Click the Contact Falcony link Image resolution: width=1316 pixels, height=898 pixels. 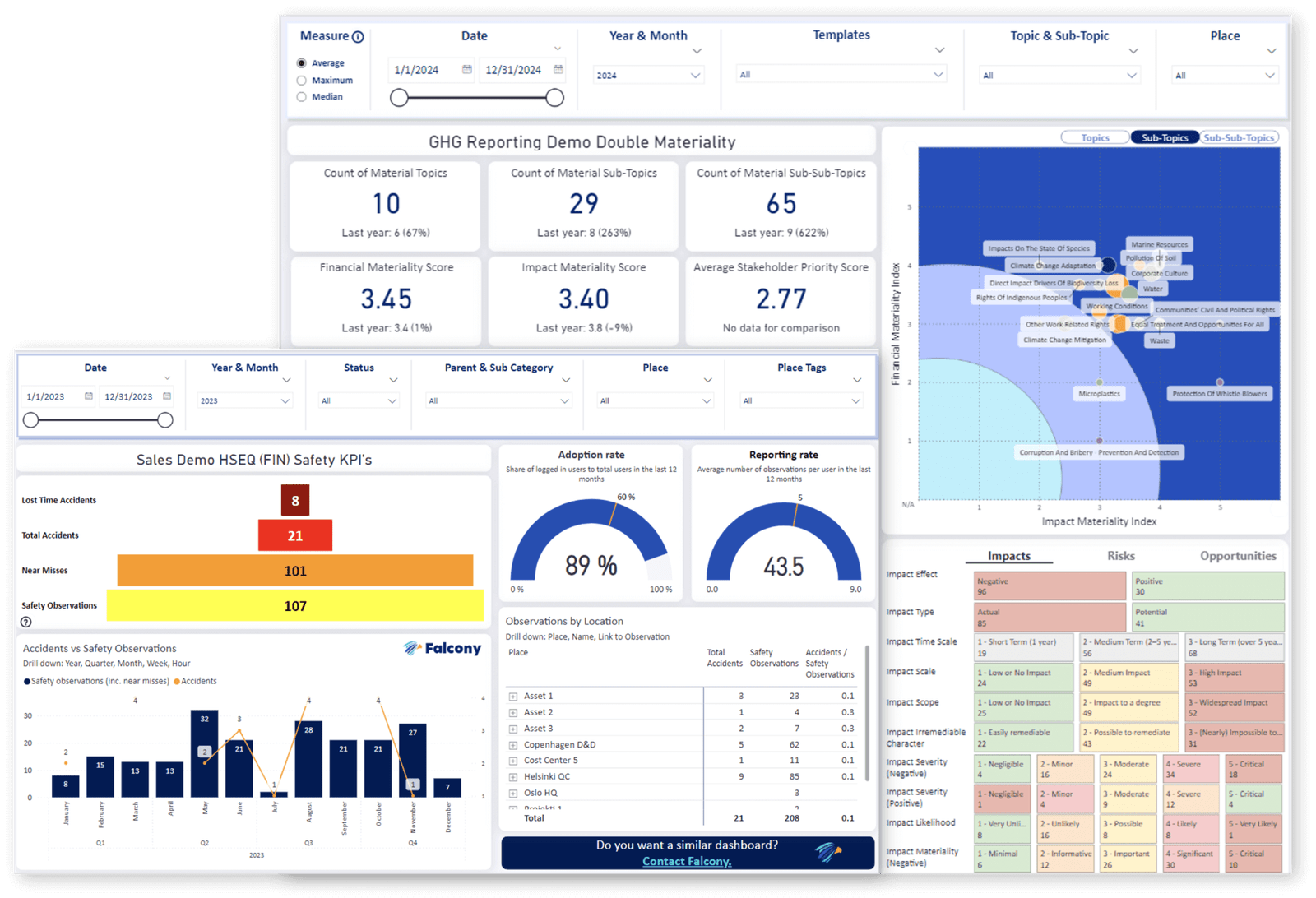click(x=687, y=861)
